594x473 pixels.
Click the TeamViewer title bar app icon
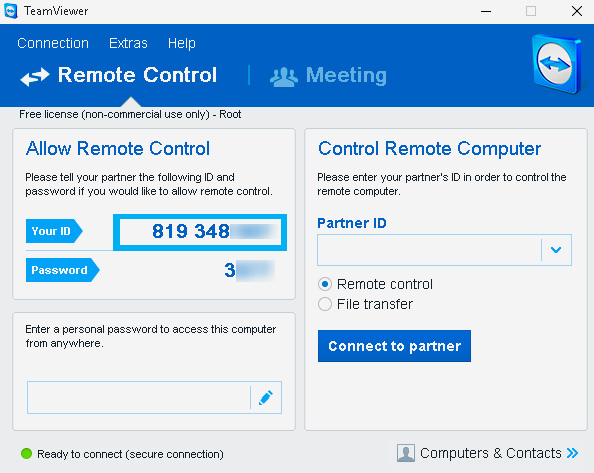pos(11,11)
